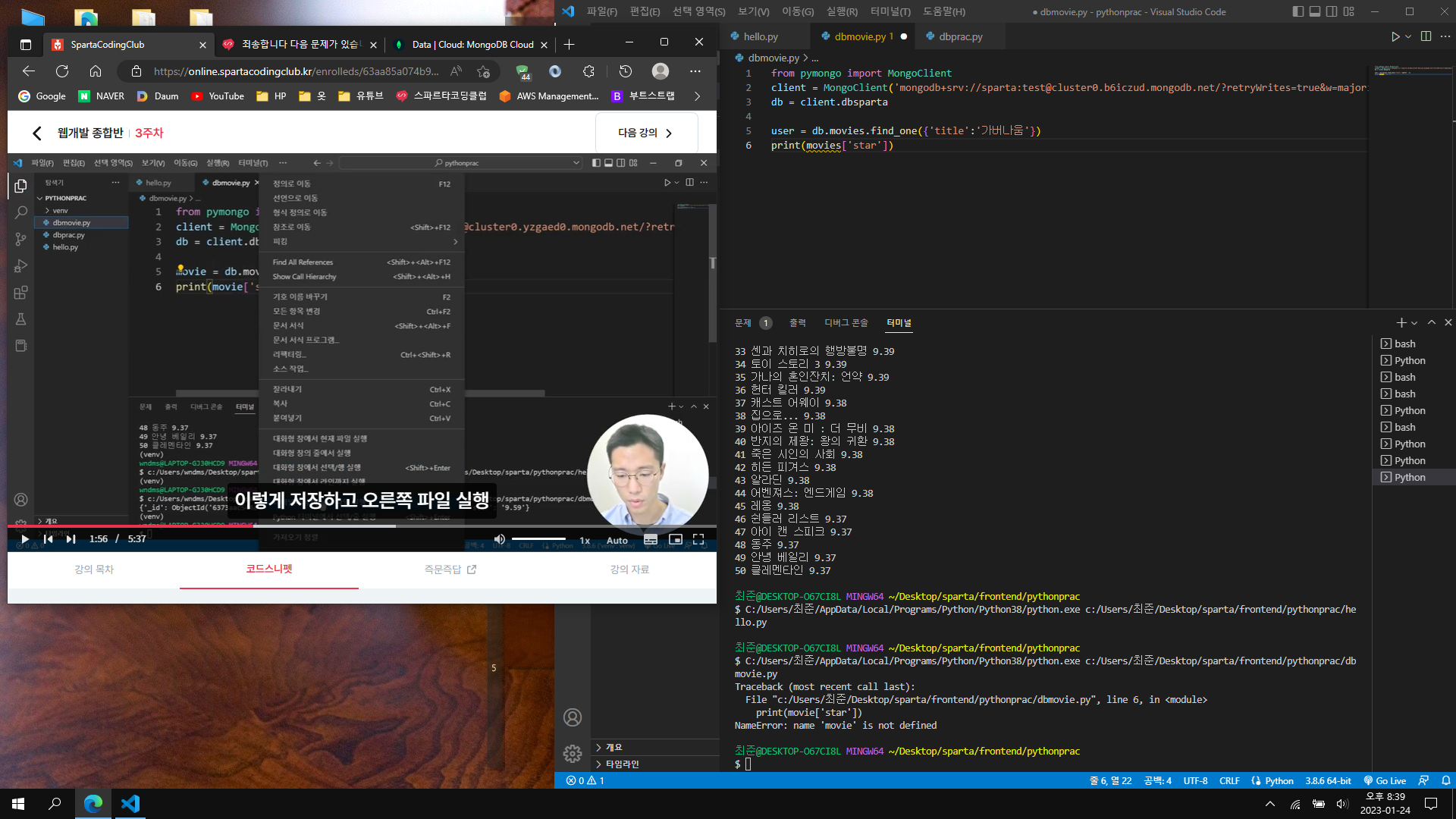Open browser profile avatar

click(661, 71)
